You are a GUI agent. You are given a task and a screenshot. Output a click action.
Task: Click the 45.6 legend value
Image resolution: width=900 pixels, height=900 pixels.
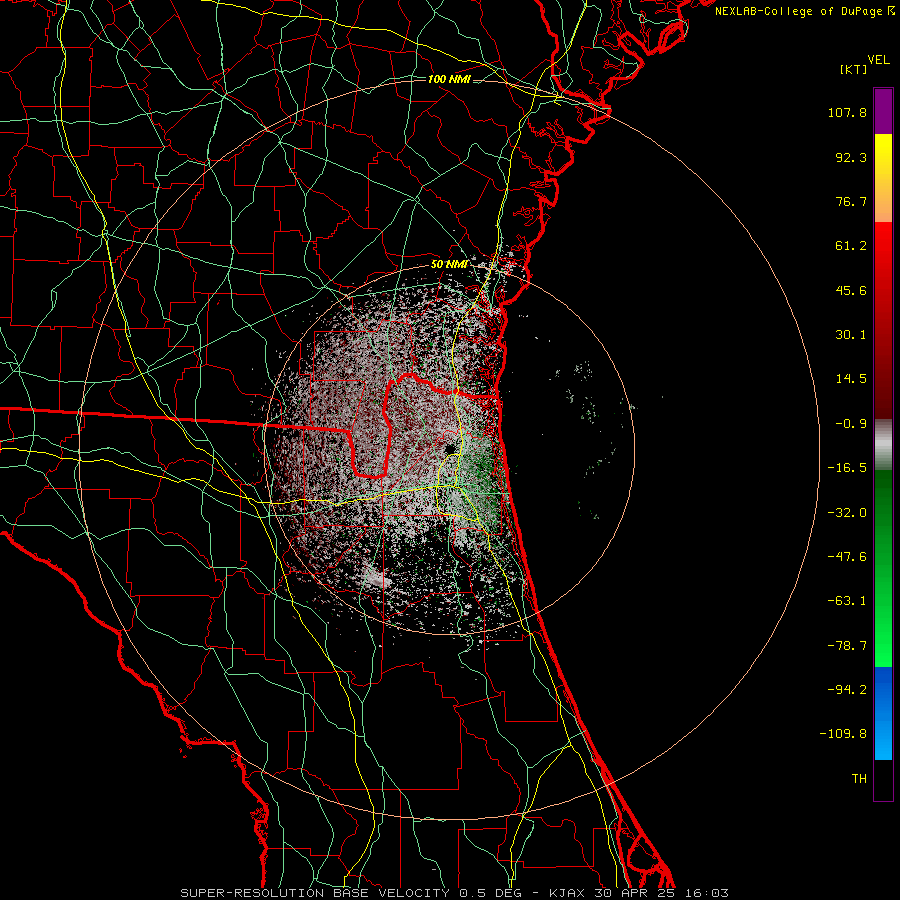(x=851, y=290)
